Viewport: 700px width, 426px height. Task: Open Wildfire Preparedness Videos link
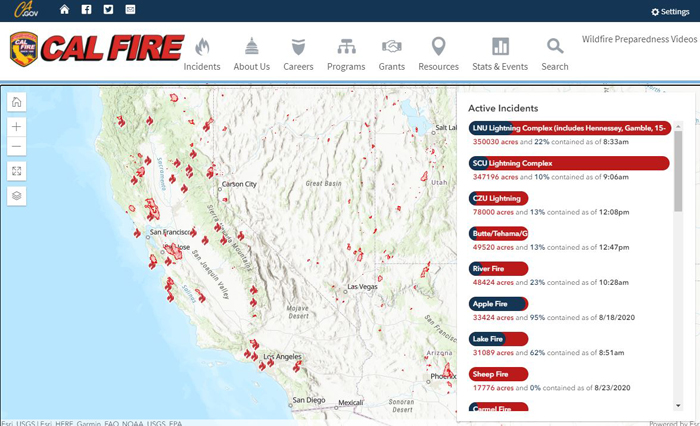pos(639,39)
